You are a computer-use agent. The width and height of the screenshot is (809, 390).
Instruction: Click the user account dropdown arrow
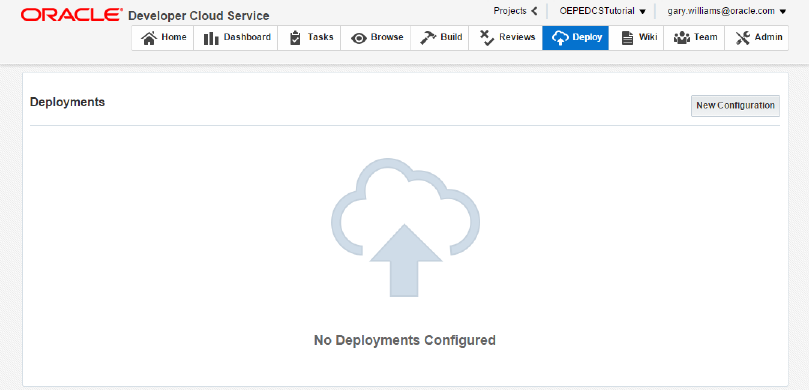coord(783,11)
